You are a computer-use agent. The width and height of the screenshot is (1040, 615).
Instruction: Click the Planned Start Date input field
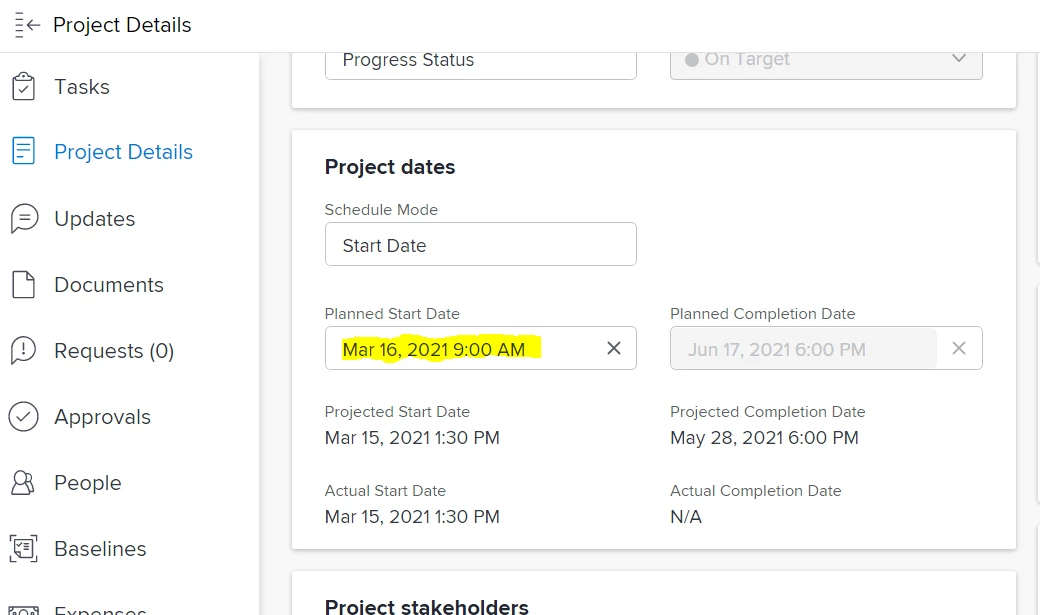click(460, 348)
